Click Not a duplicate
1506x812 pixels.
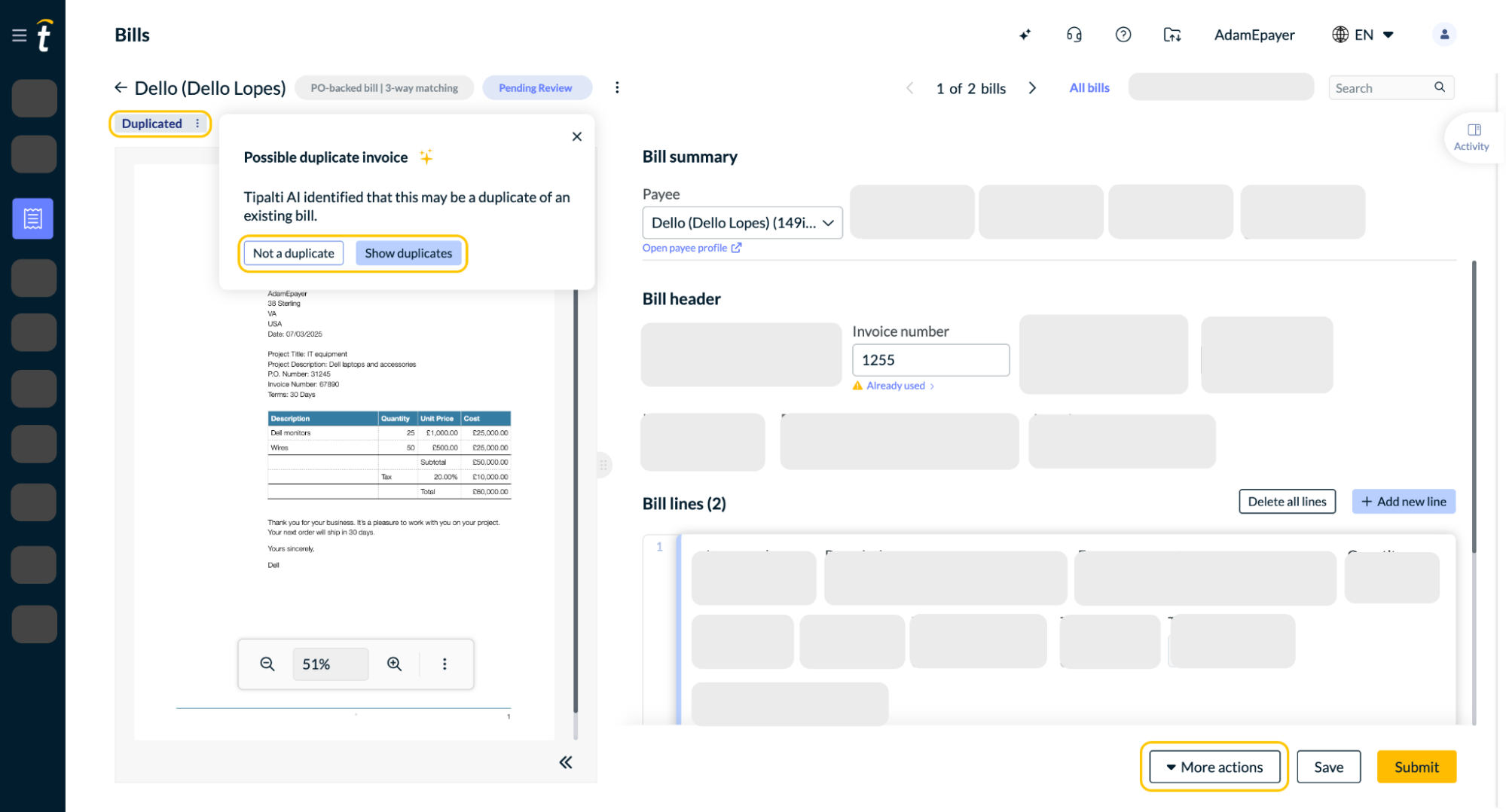pos(294,253)
